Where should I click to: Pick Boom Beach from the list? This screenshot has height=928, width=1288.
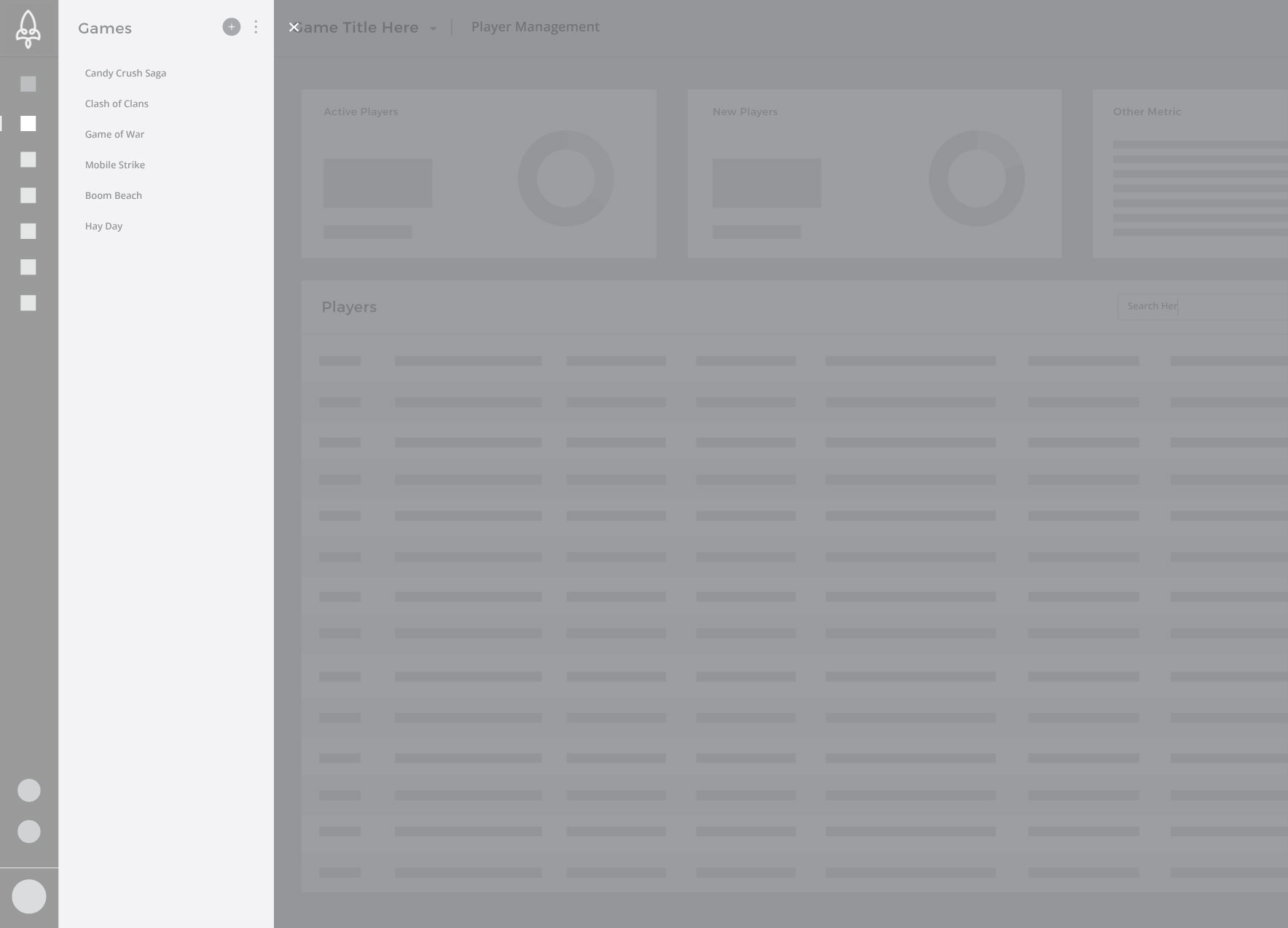coord(114,195)
